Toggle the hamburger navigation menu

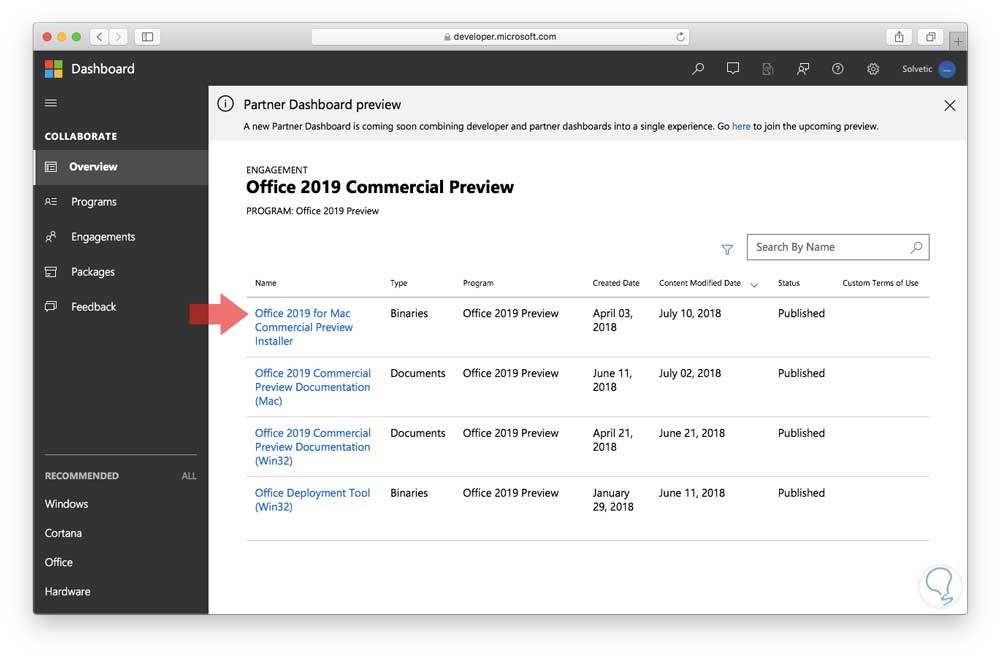(51, 103)
